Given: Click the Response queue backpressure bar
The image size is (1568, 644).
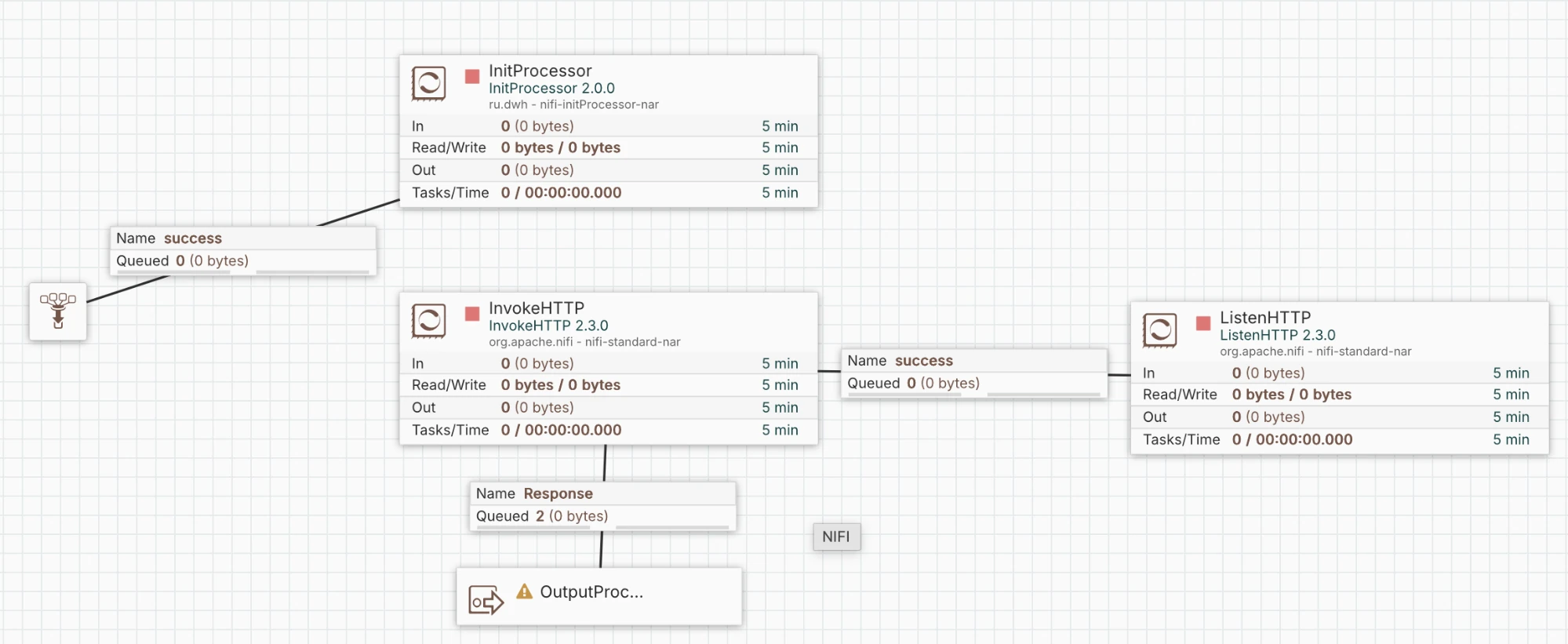Looking at the screenshot, I should click(x=602, y=528).
